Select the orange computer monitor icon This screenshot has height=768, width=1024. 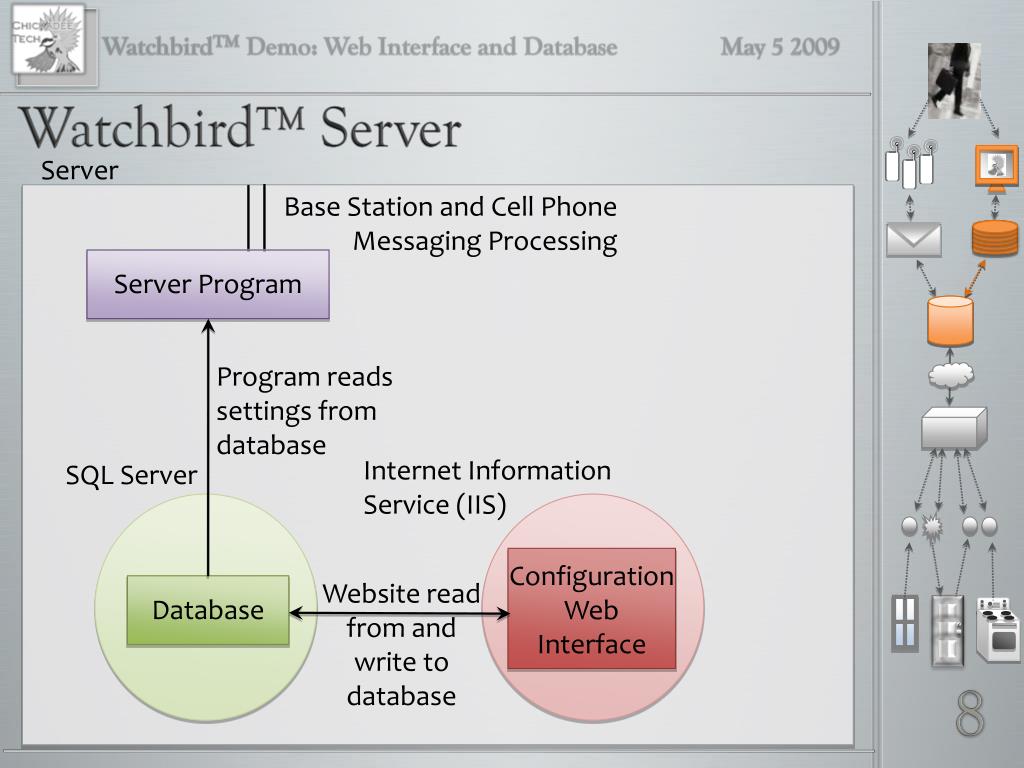click(x=997, y=168)
